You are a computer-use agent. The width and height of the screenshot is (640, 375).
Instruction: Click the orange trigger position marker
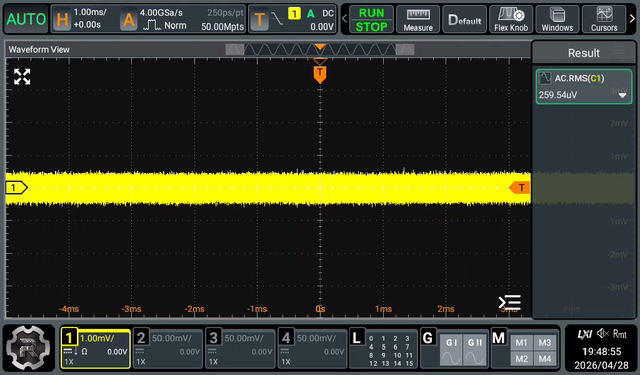(x=320, y=74)
